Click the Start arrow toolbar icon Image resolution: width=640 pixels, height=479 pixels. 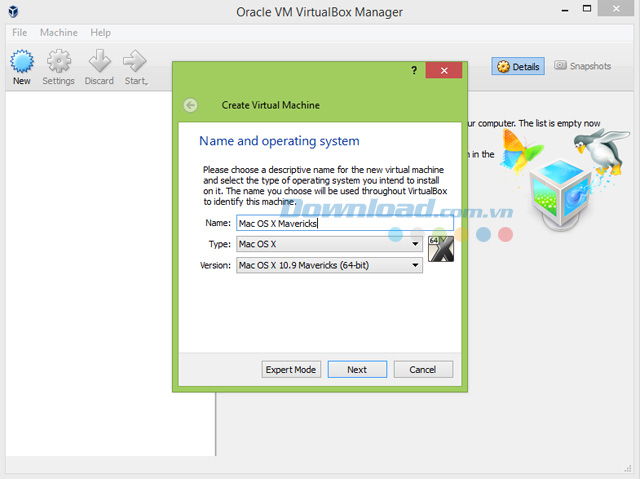pyautogui.click(x=136, y=67)
